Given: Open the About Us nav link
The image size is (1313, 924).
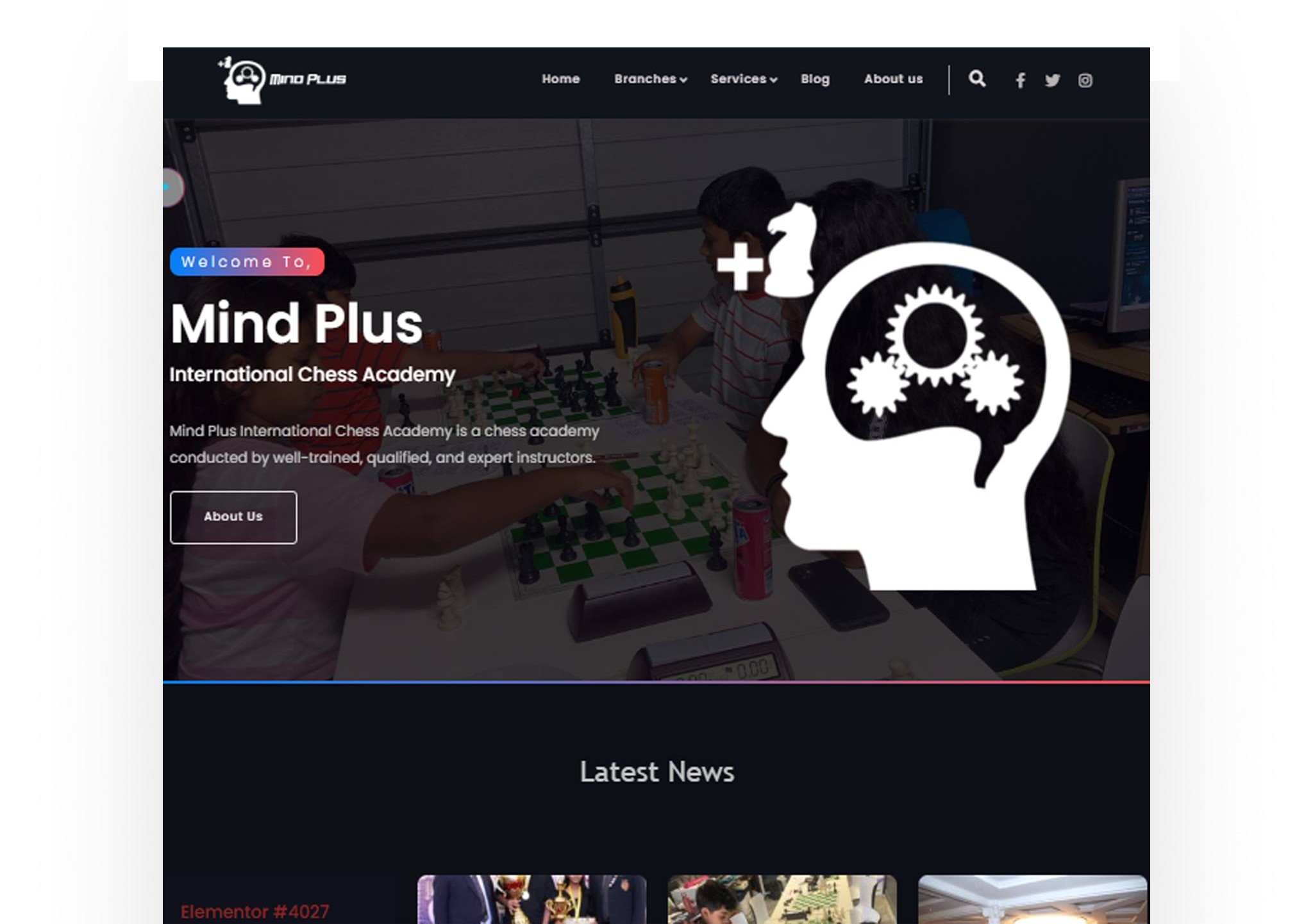Looking at the screenshot, I should 893,78.
